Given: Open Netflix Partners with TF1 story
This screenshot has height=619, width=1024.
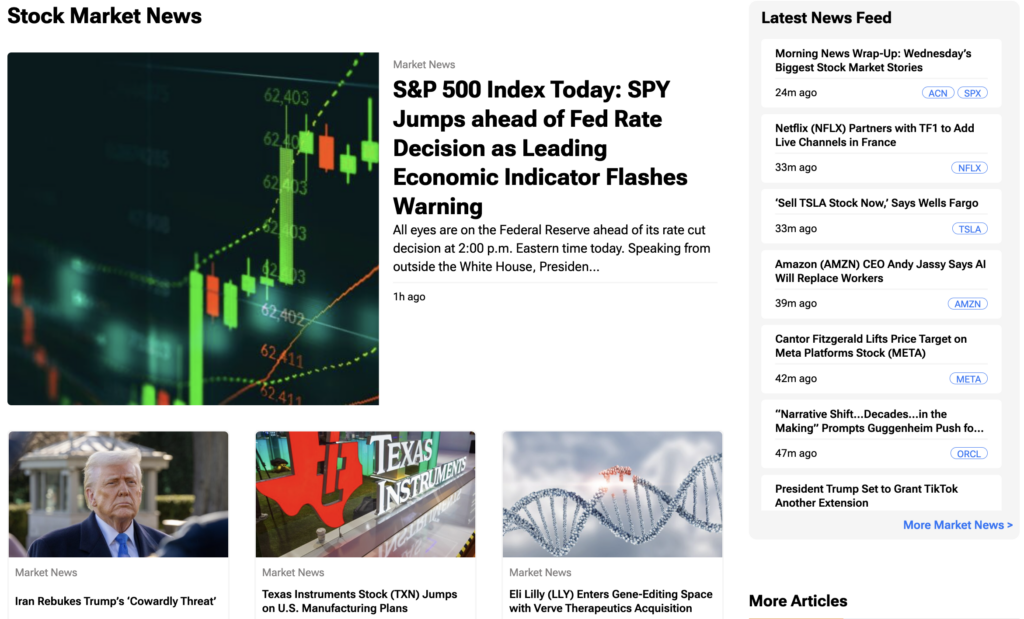Looking at the screenshot, I should tap(874, 135).
